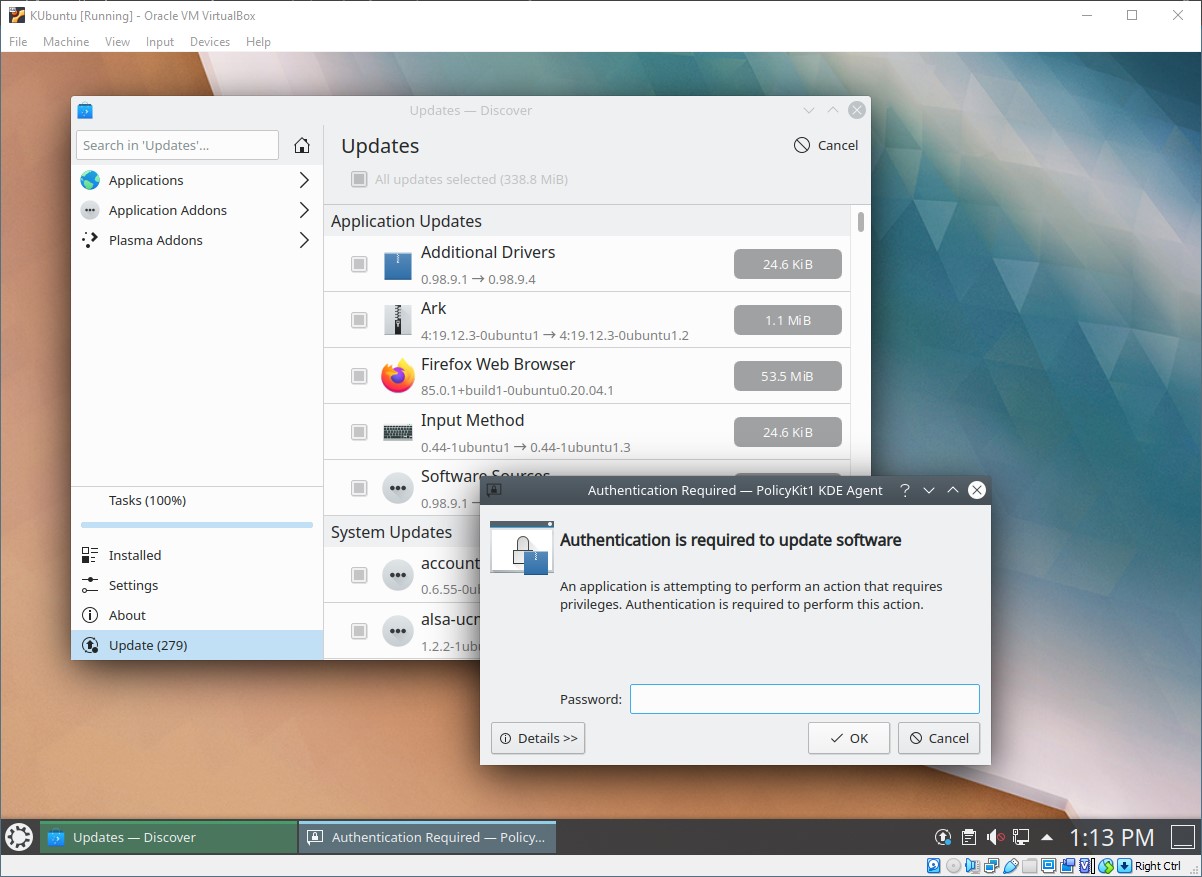Image resolution: width=1202 pixels, height=877 pixels.
Task: Open the KDE application launcher
Action: [x=19, y=837]
